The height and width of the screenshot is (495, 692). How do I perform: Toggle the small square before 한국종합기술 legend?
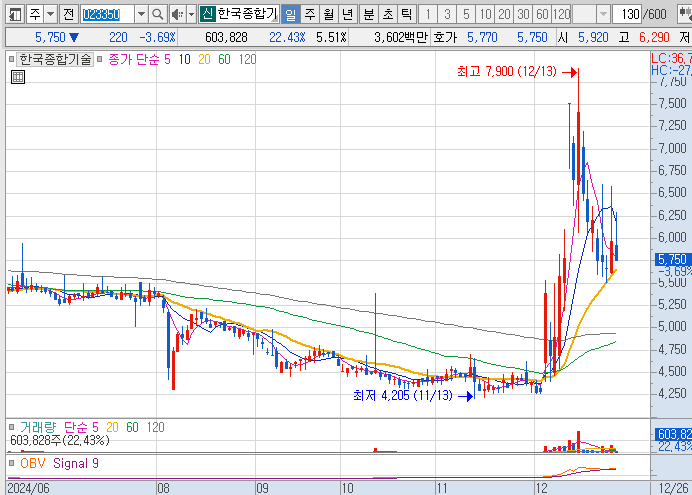pyautogui.click(x=11, y=59)
